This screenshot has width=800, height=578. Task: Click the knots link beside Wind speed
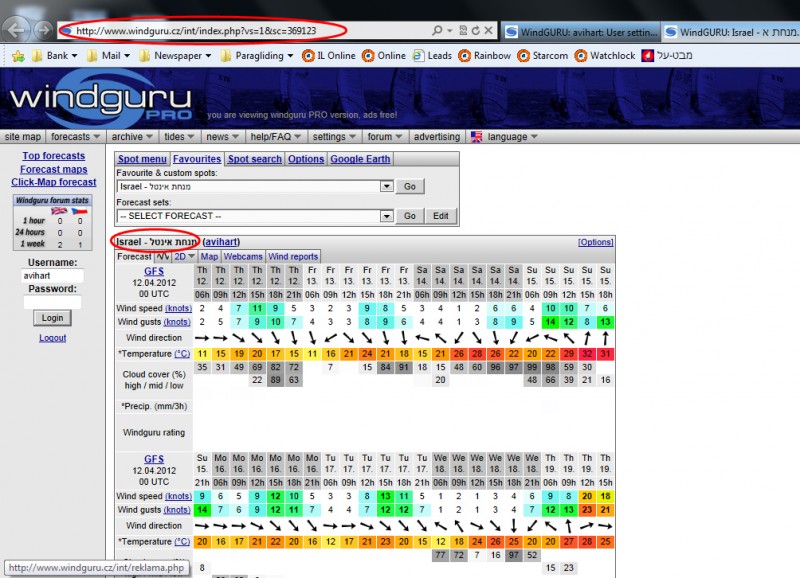point(179,308)
